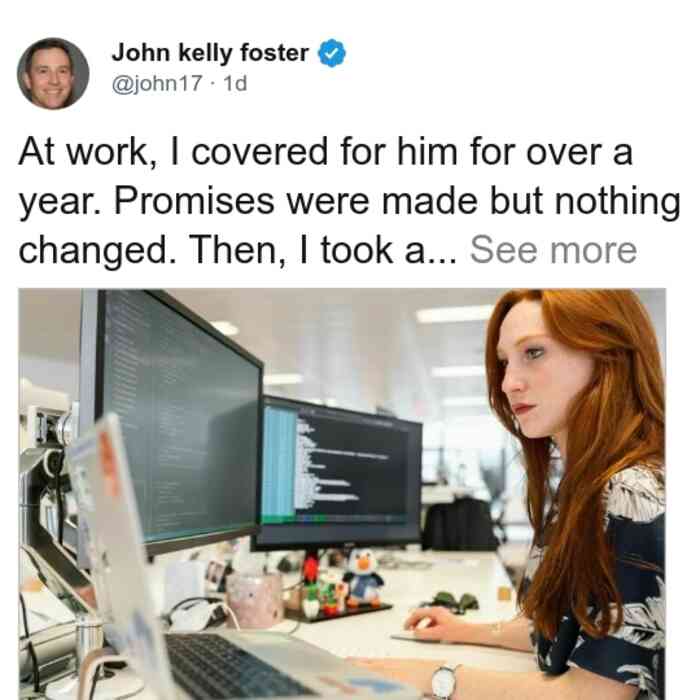Open the 1d timestamp of the post

pos(235,83)
